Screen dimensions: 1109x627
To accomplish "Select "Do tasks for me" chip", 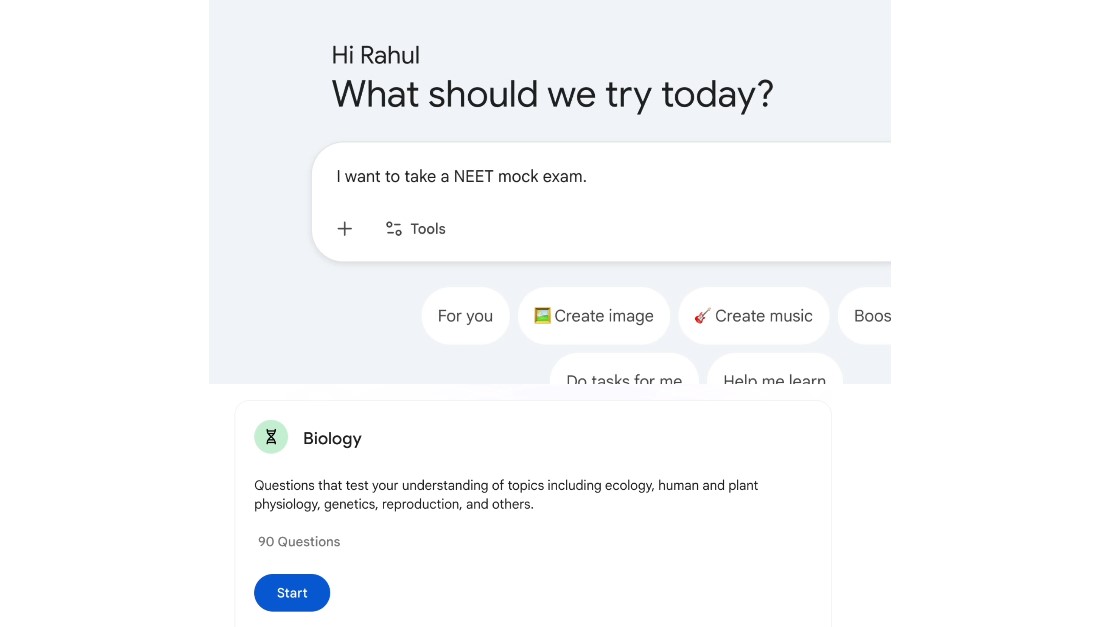I will [x=624, y=378].
